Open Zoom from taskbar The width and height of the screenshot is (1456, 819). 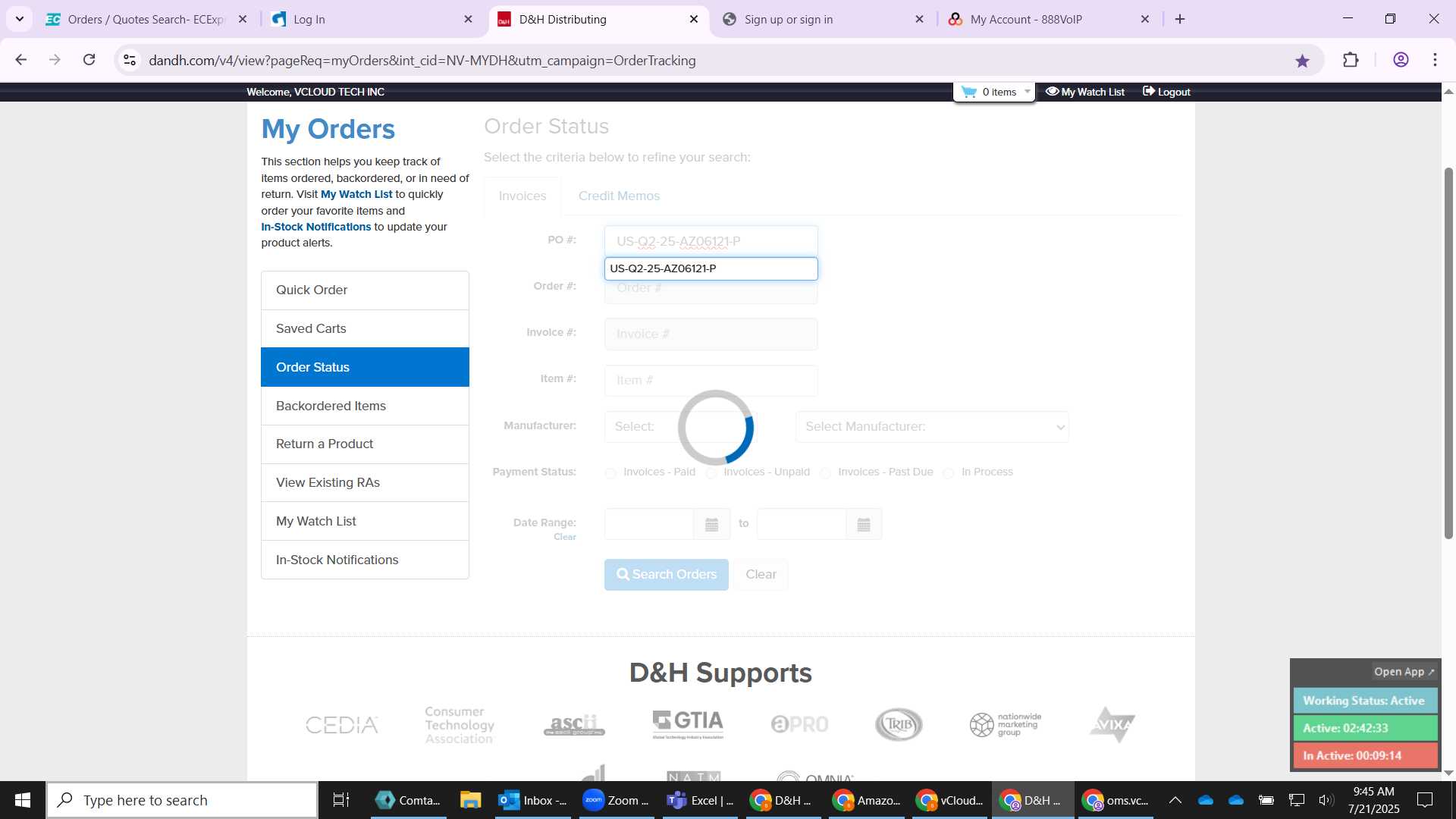(616, 800)
